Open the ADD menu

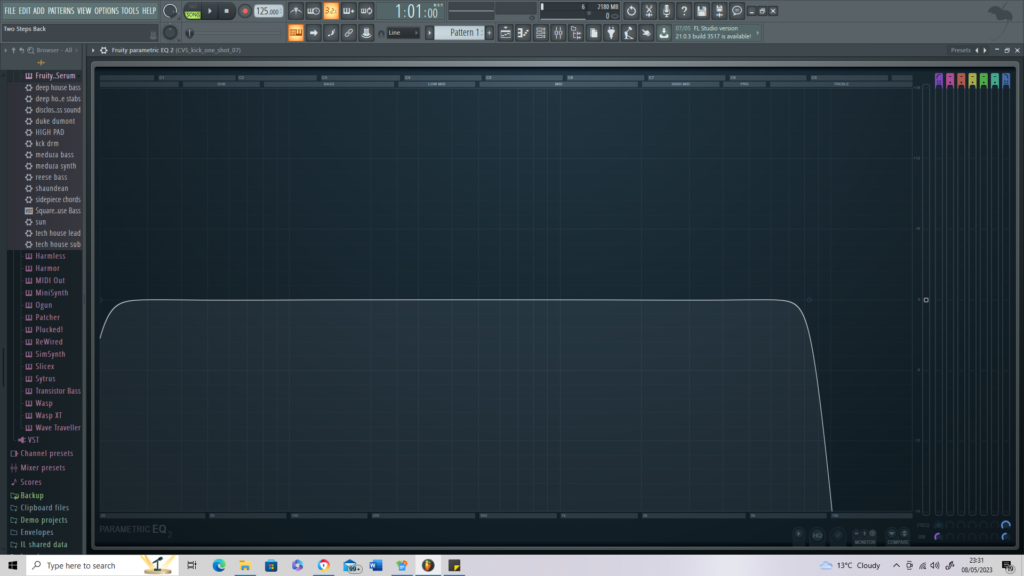click(x=39, y=10)
